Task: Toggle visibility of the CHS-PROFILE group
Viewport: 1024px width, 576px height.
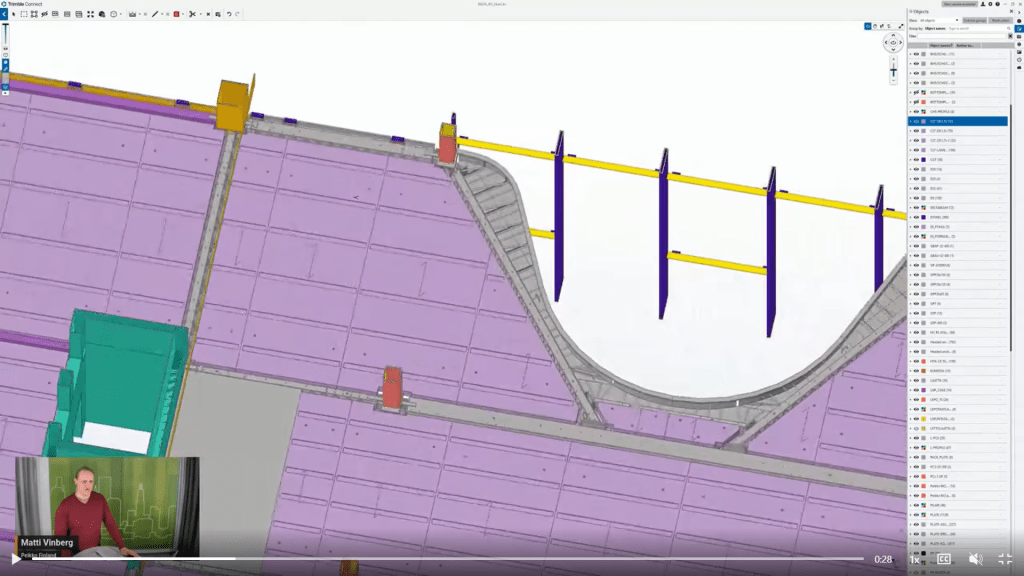Action: click(916, 111)
